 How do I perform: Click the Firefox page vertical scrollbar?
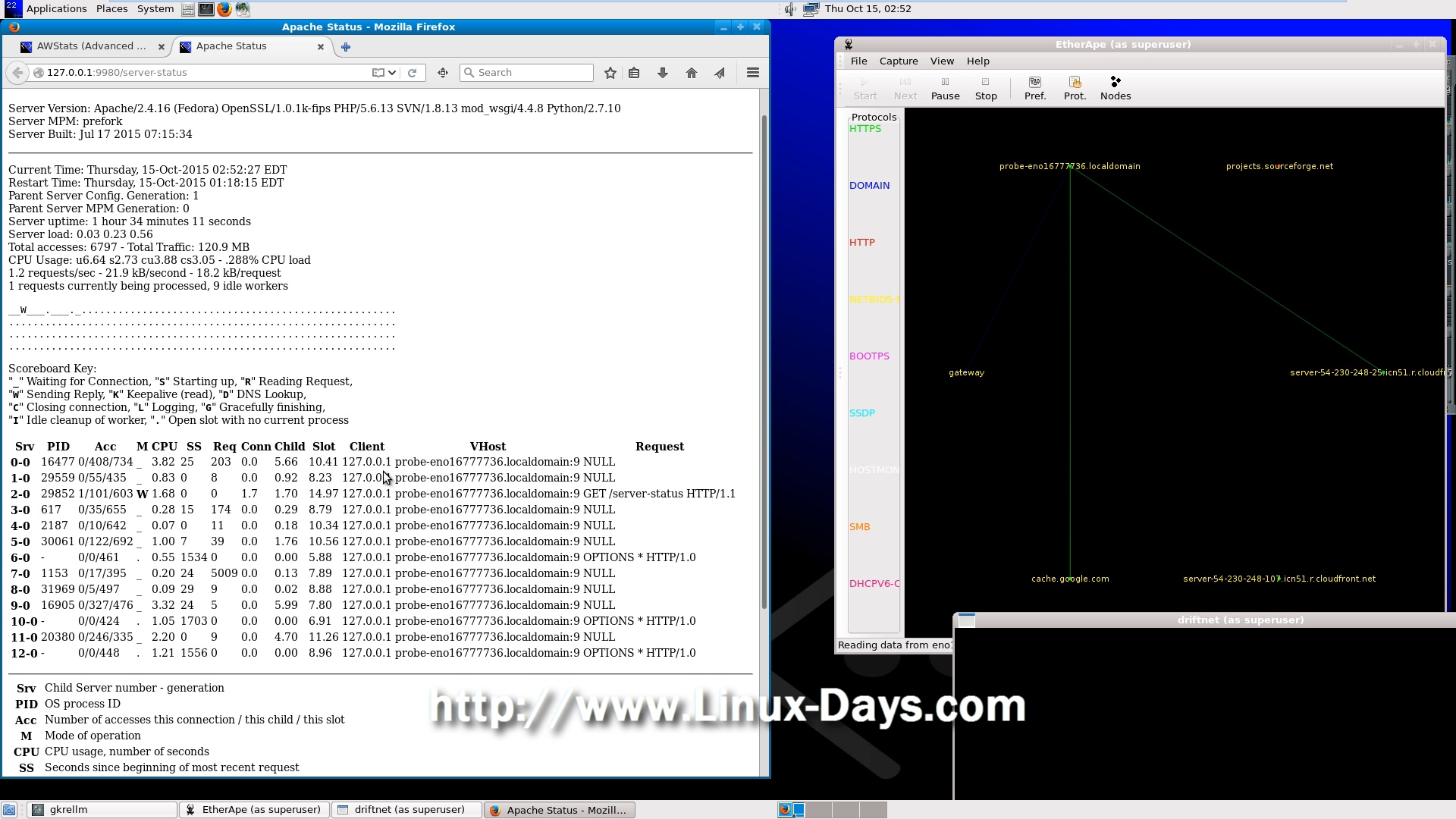click(764, 360)
